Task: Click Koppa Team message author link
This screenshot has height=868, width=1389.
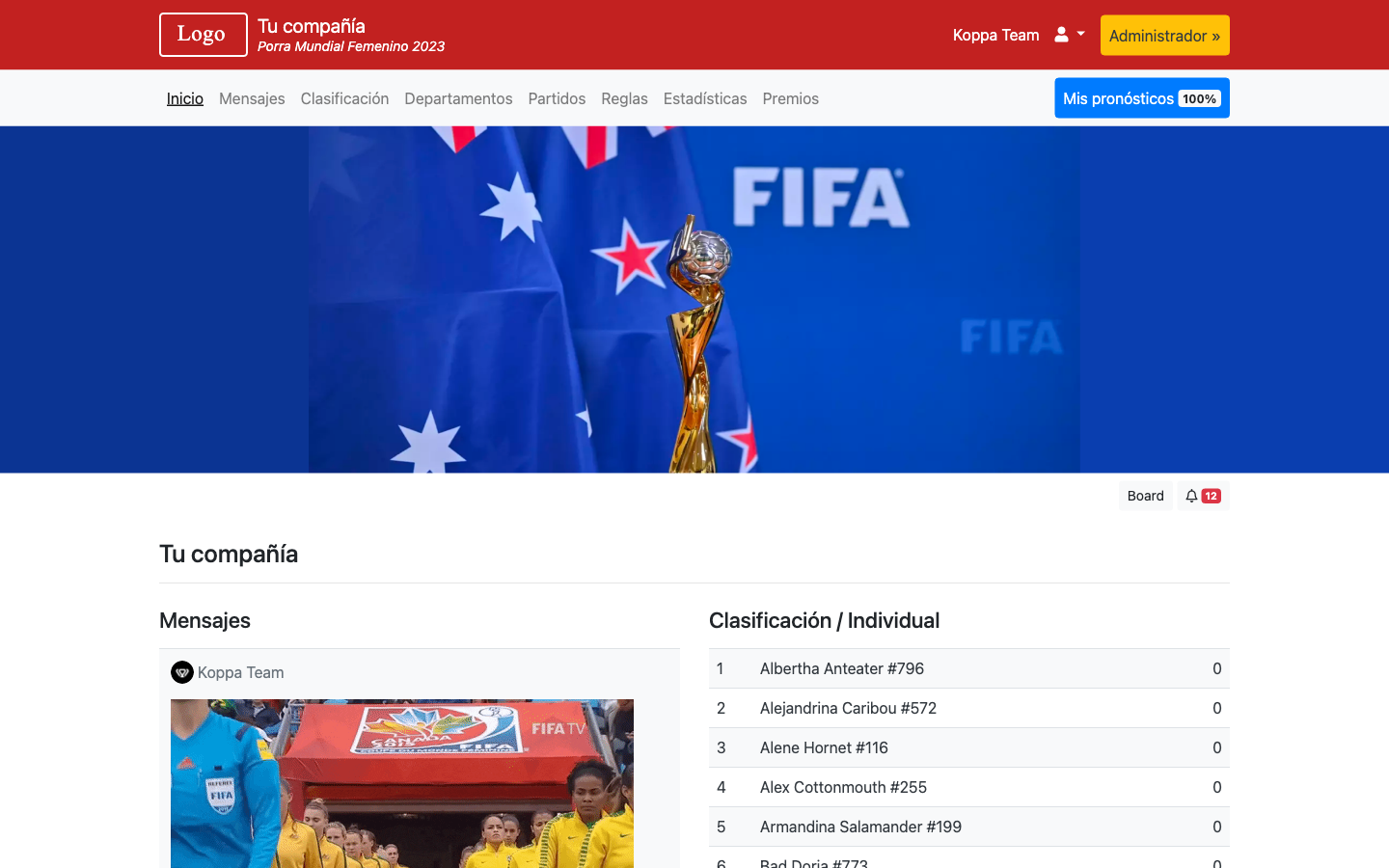Action: click(x=241, y=672)
